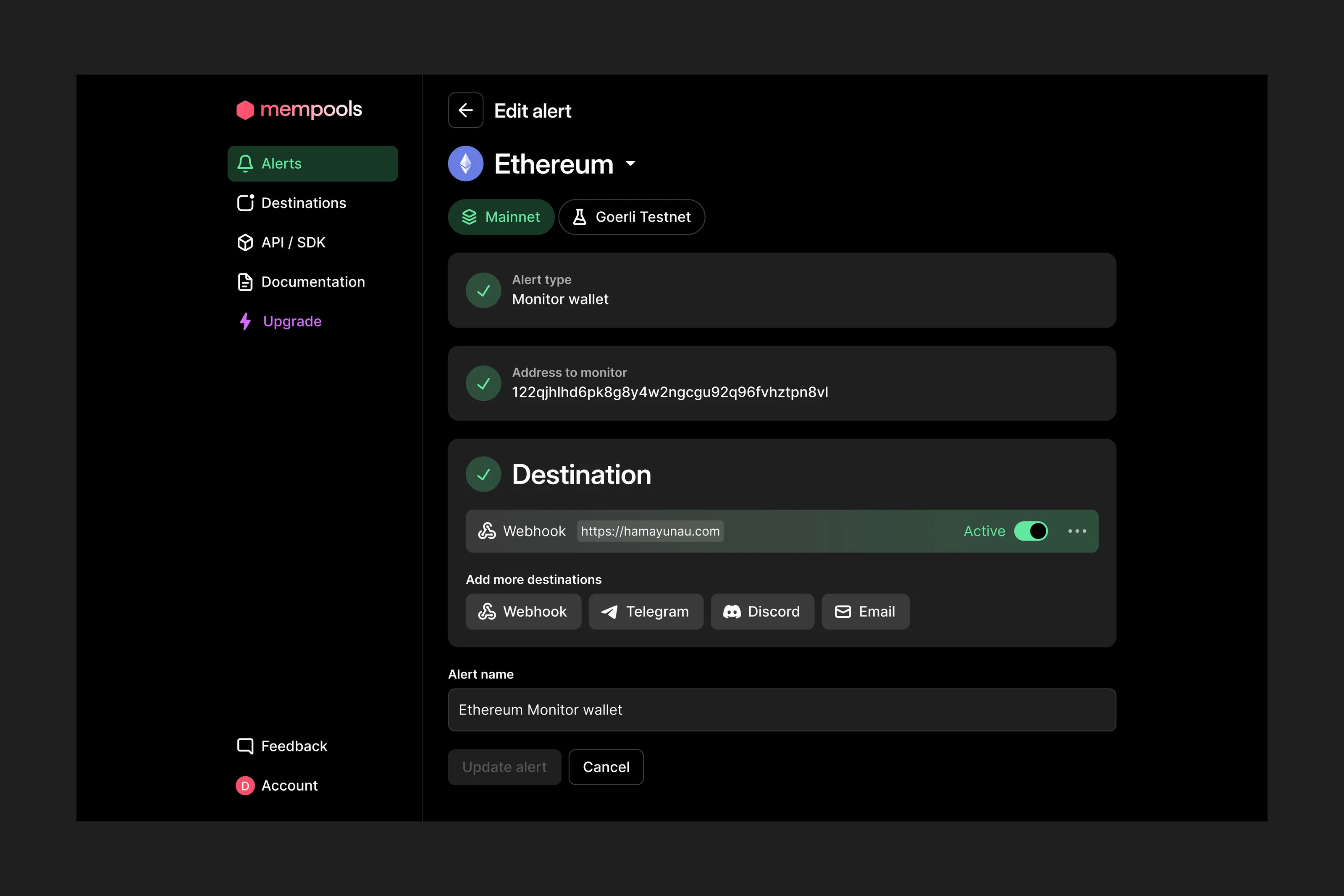This screenshot has width=1344, height=896.
Task: Click the Update alert button
Action: click(504, 767)
